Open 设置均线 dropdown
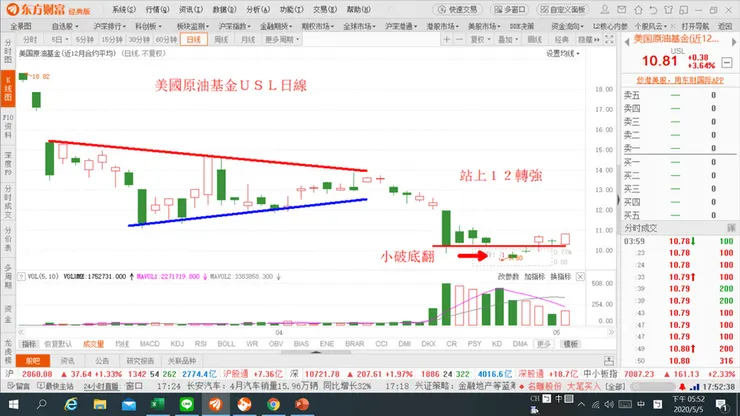 pos(563,54)
